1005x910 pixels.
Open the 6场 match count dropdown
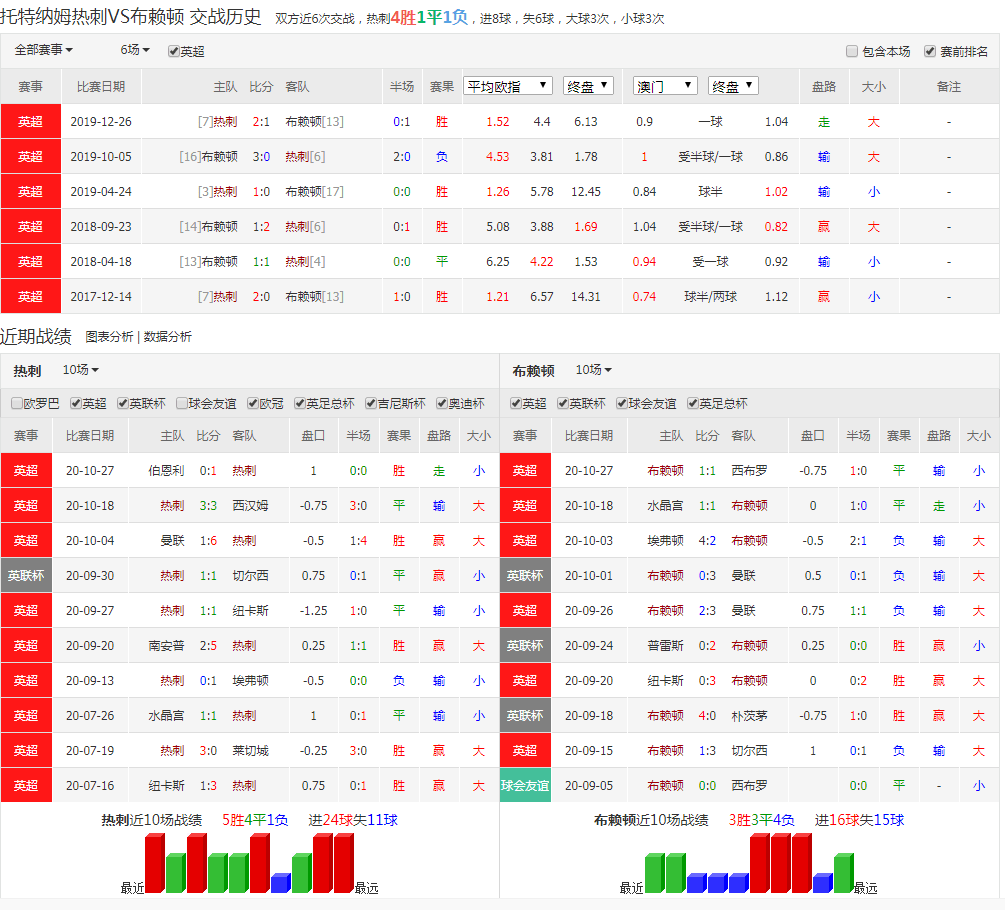tap(135, 50)
